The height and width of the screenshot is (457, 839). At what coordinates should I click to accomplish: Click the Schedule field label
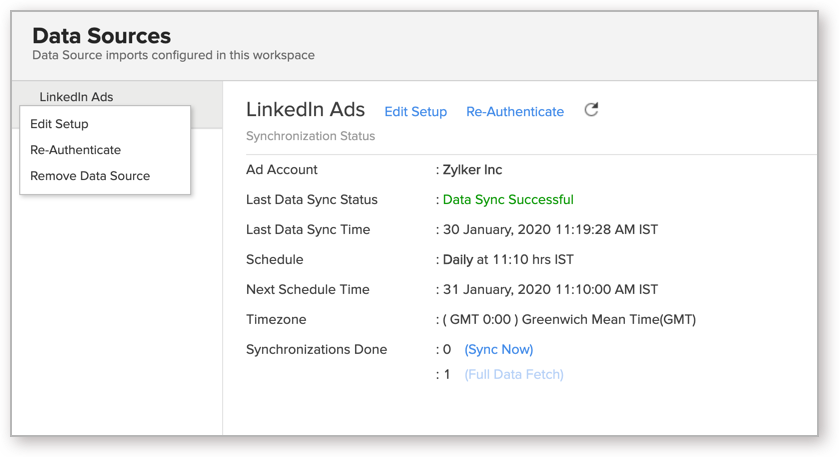click(x=274, y=260)
